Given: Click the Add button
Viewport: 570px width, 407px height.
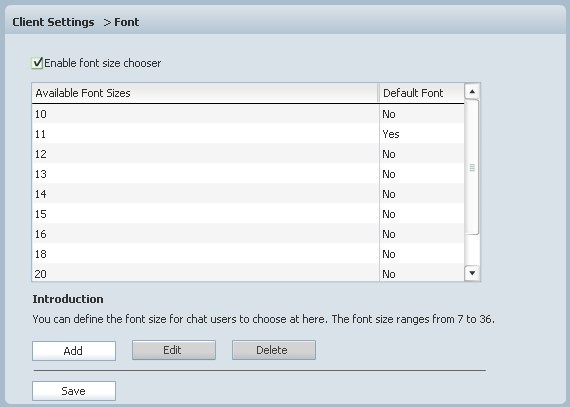Looking at the screenshot, I should [x=74, y=351].
